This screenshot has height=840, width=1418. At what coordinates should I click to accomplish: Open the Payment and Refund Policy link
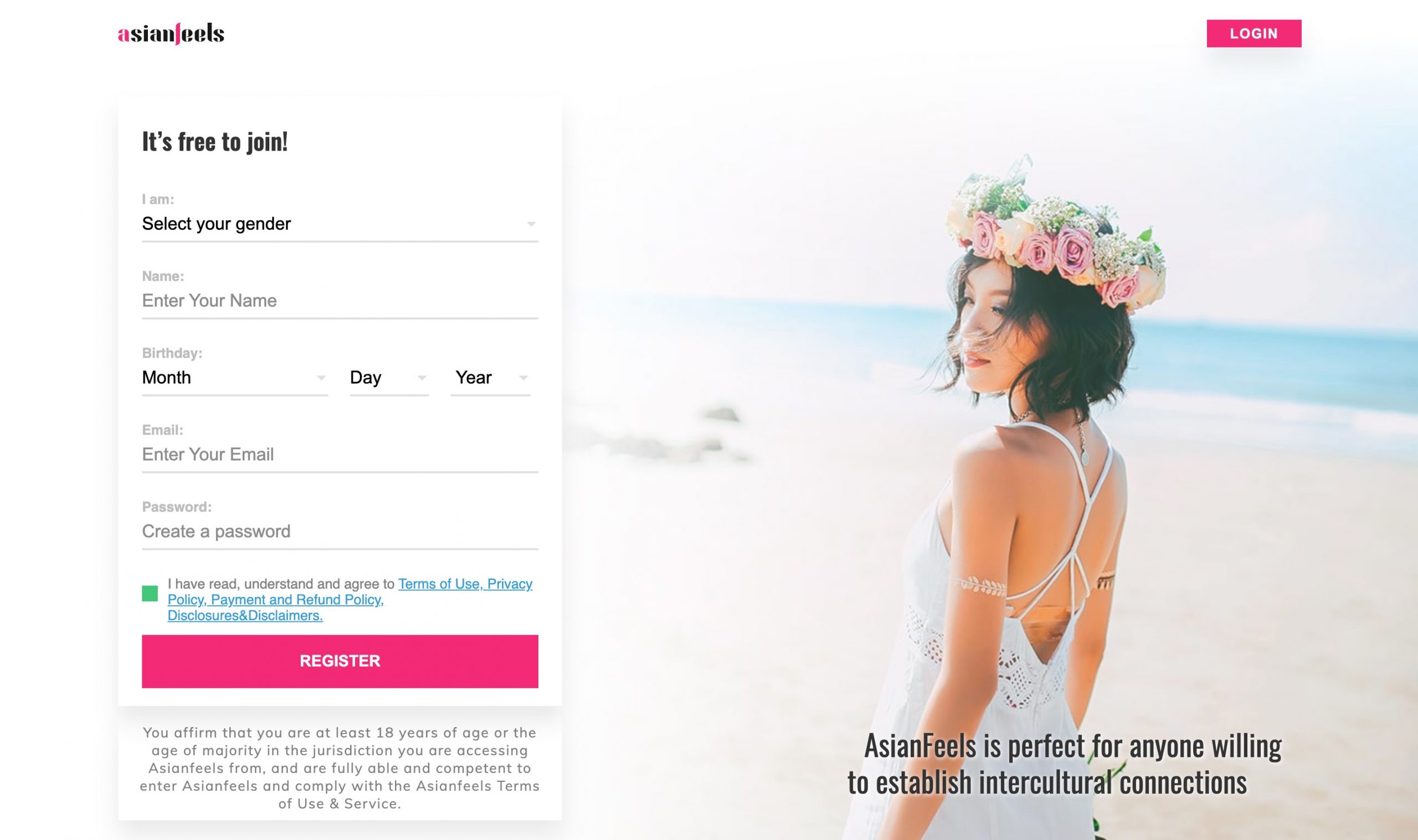(x=297, y=600)
